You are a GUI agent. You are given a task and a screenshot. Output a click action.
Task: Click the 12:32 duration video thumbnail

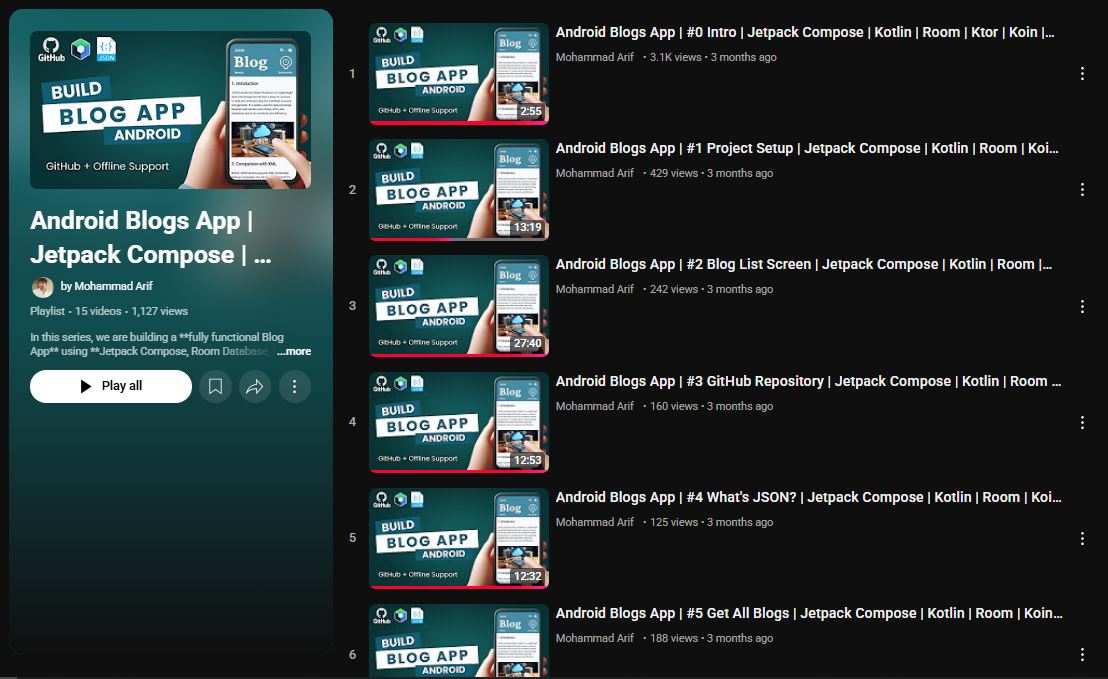(459, 538)
